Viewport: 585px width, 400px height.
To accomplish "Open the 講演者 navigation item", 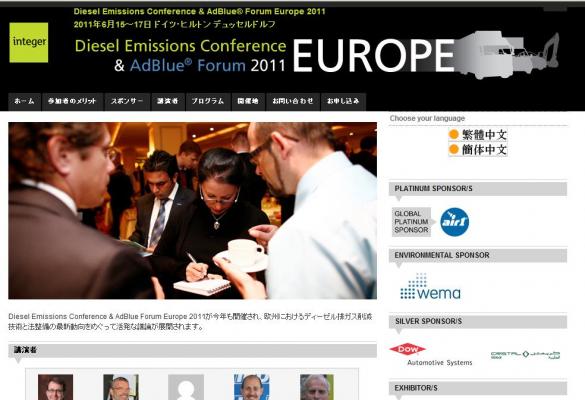I will point(168,101).
